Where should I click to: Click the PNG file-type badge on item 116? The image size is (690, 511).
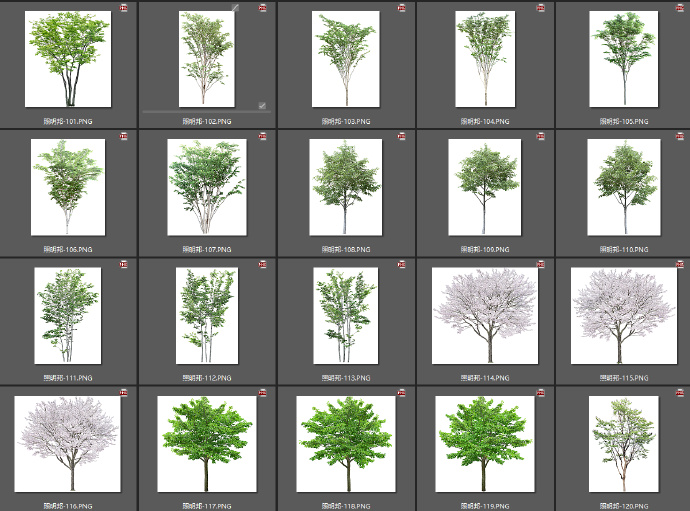click(x=124, y=393)
